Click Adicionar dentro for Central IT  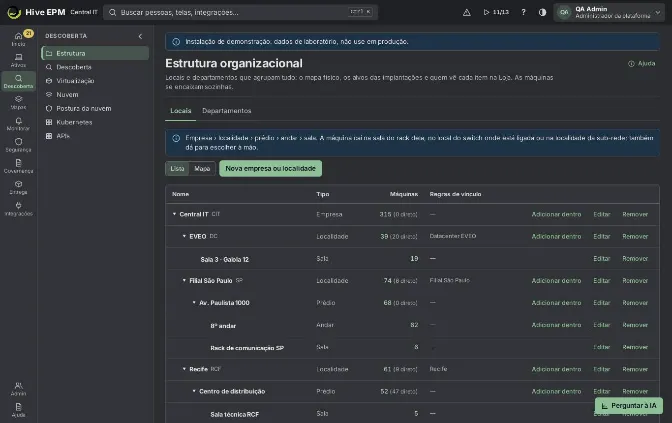point(556,214)
